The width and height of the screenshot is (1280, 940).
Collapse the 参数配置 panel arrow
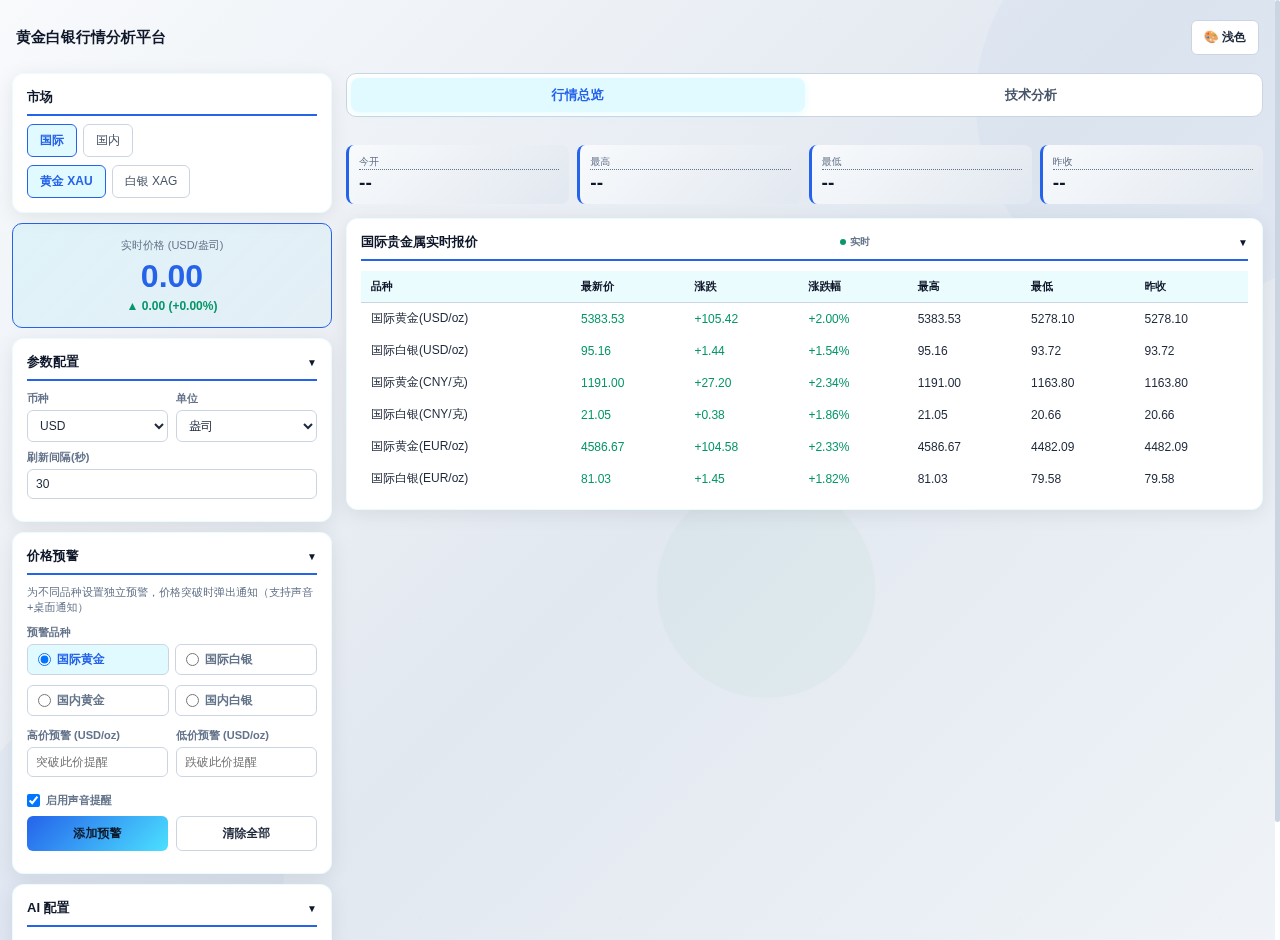click(x=311, y=362)
